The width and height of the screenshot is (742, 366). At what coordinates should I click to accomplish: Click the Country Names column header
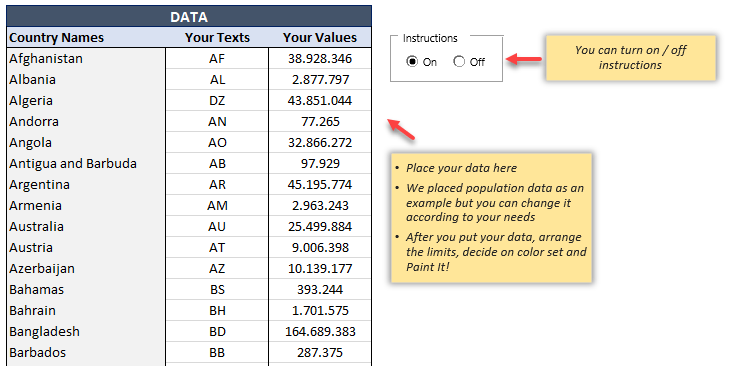point(86,37)
